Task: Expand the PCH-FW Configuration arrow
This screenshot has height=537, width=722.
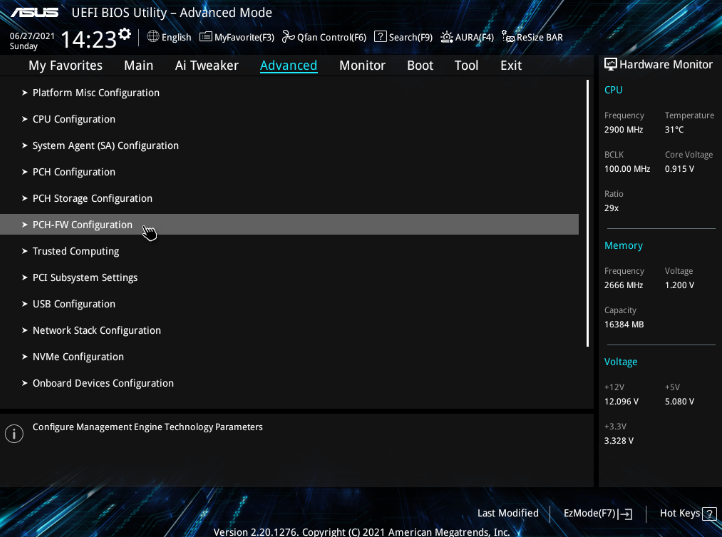Action: [x=24, y=225]
